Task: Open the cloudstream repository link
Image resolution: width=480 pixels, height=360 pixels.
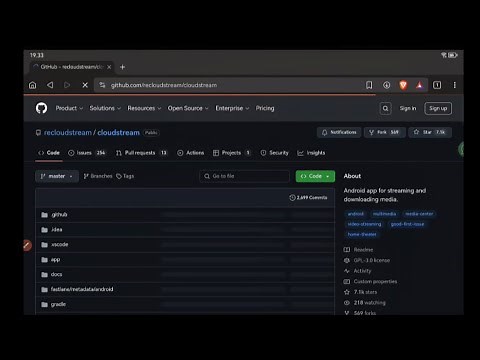Action: click(x=118, y=133)
